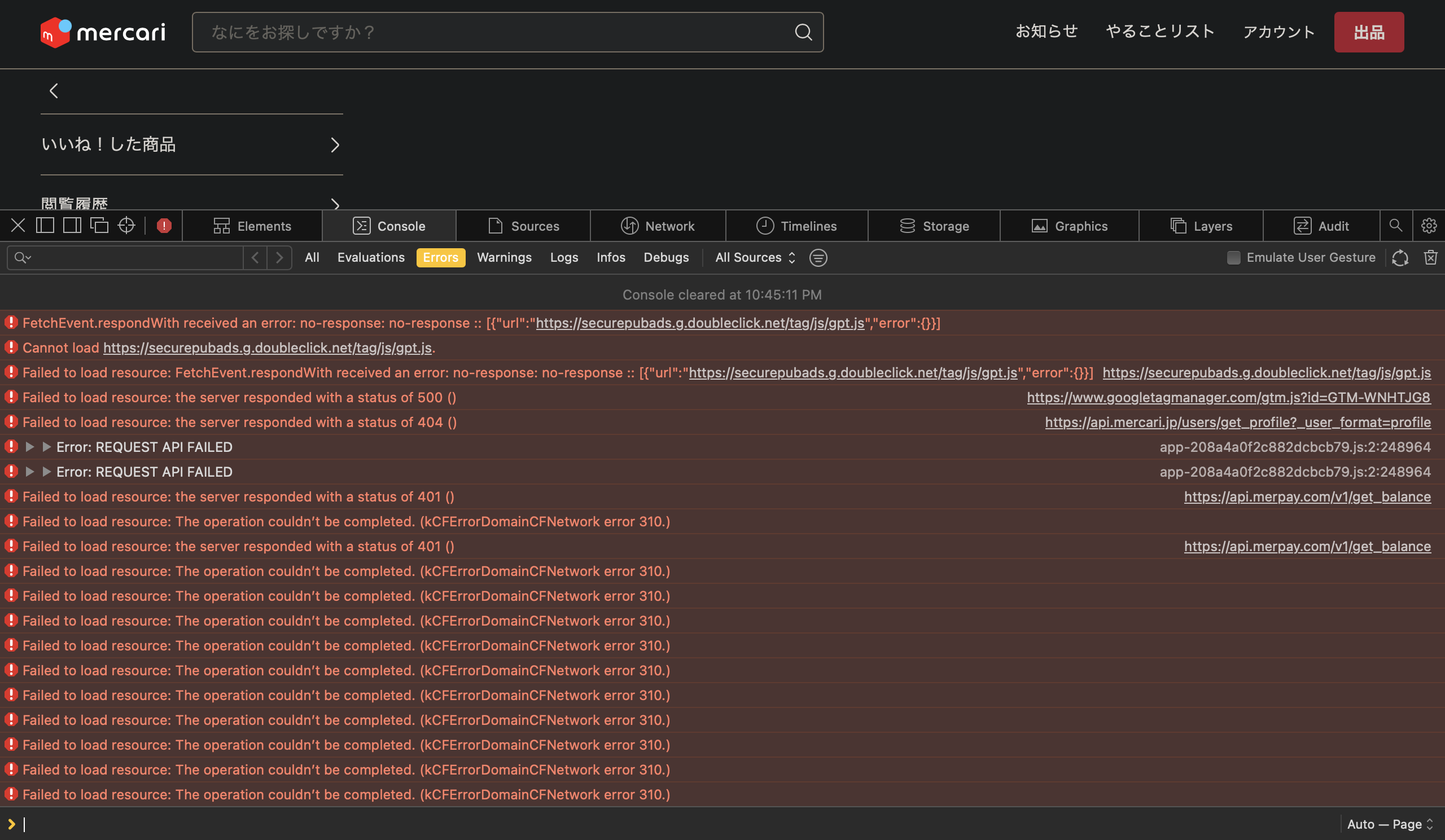Select the Warnings filter

coord(504,257)
